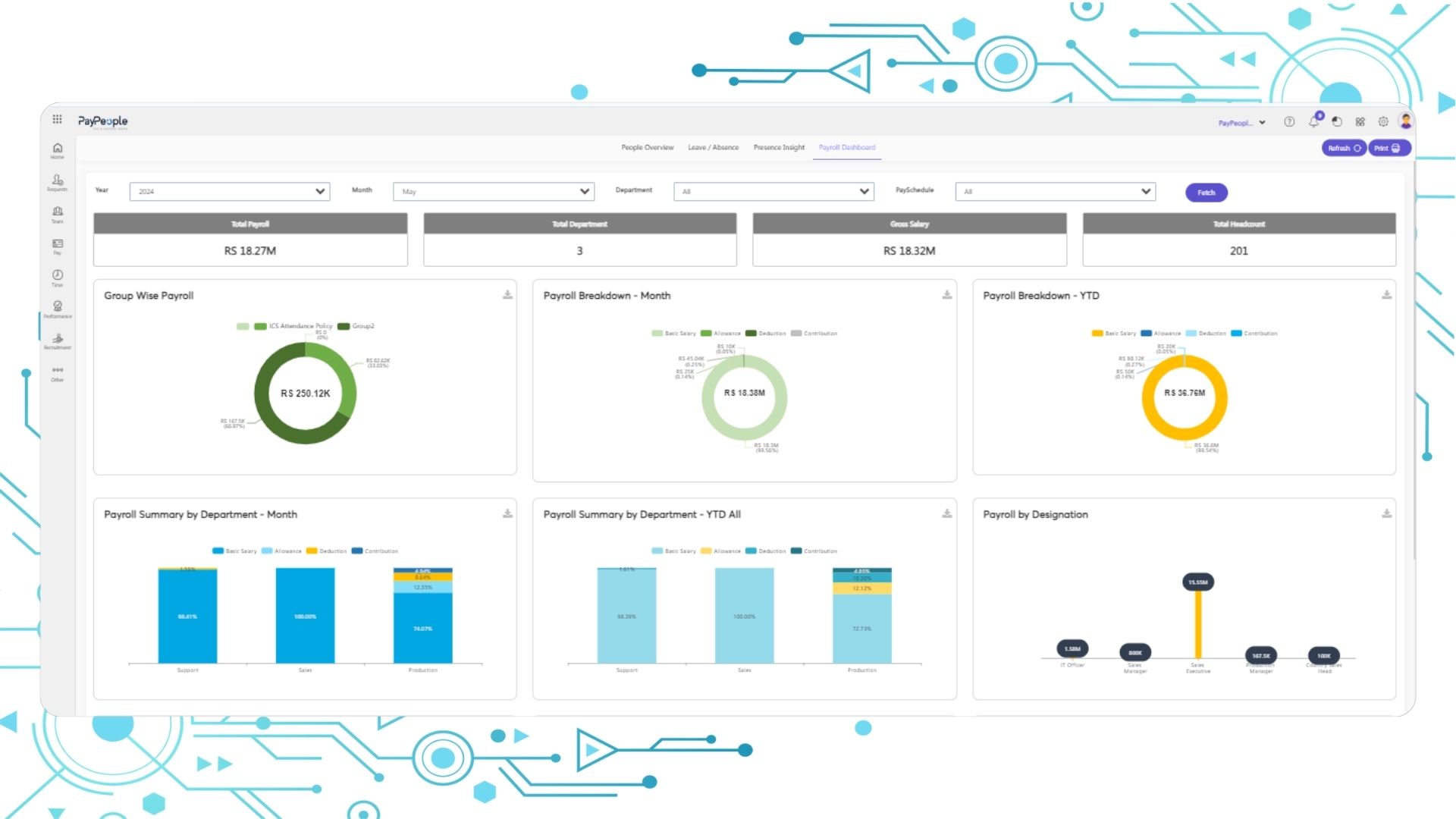Click the pie chart icon in header
This screenshot has height=819, width=1456.
tap(1337, 122)
